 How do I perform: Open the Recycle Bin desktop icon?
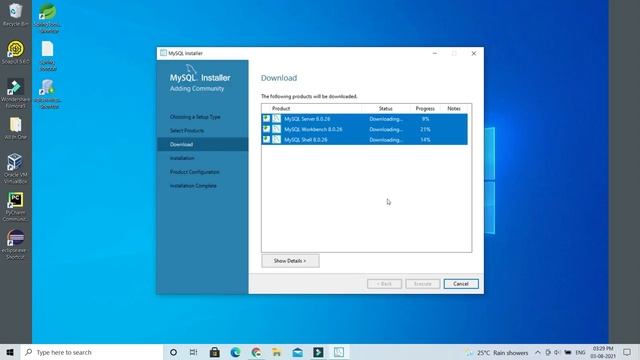pos(16,14)
